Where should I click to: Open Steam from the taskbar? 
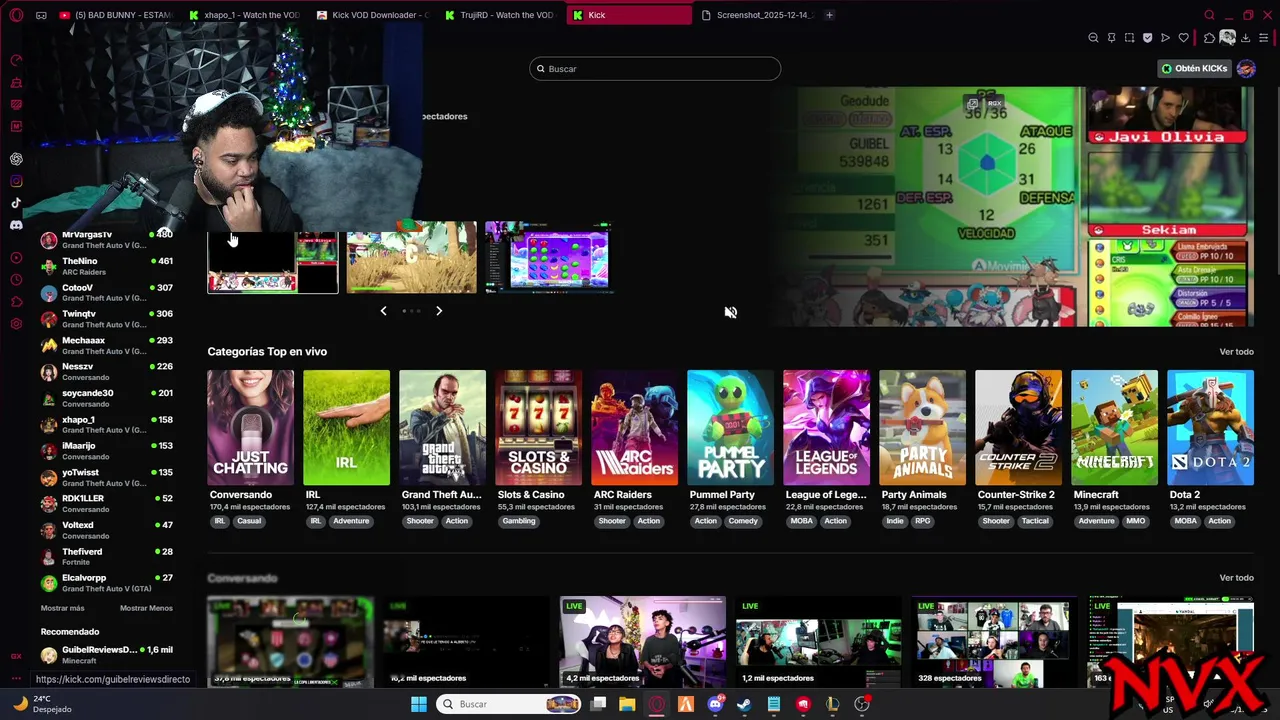744,704
